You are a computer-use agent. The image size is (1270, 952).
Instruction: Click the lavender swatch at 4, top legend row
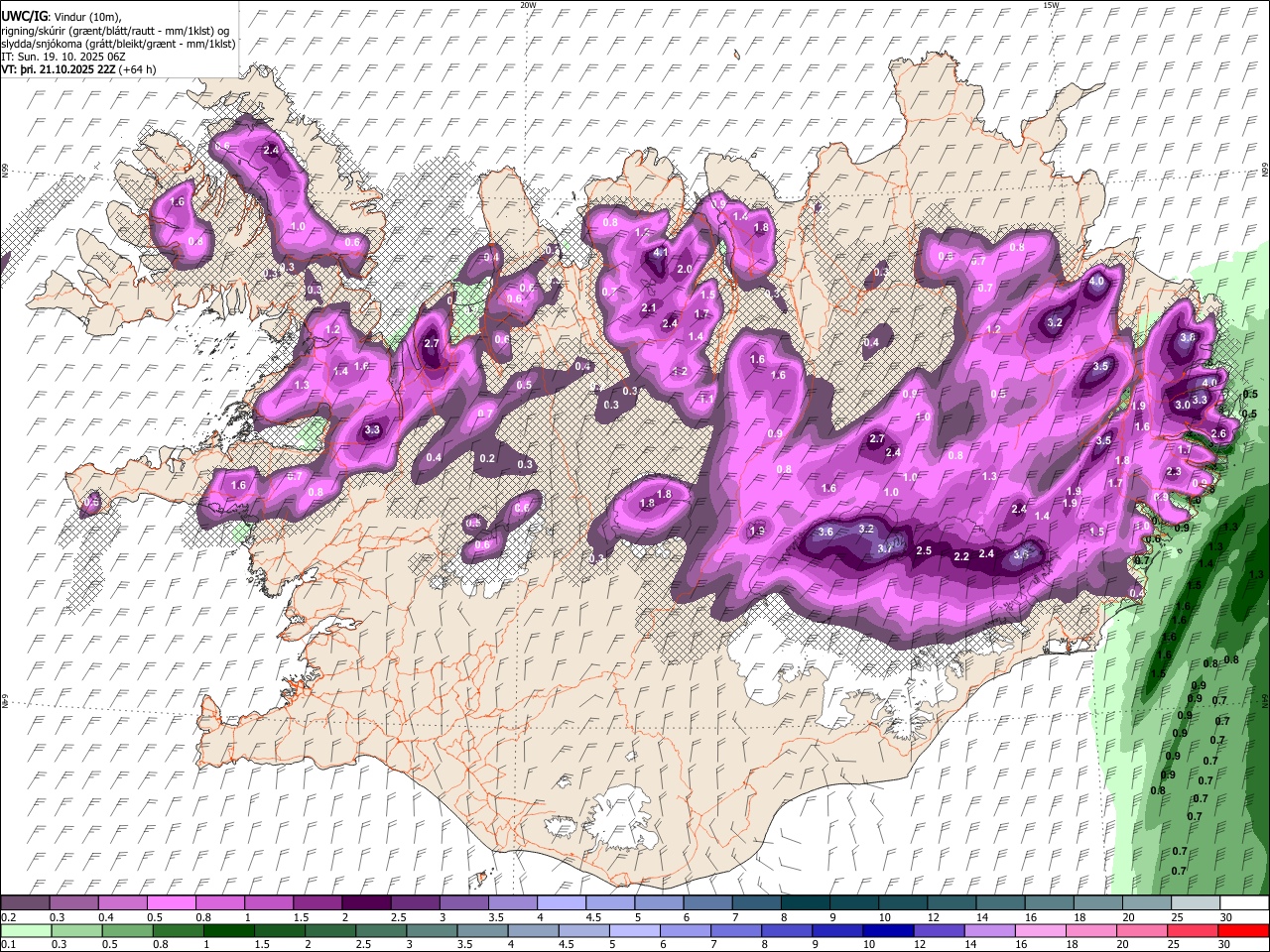pos(560,903)
